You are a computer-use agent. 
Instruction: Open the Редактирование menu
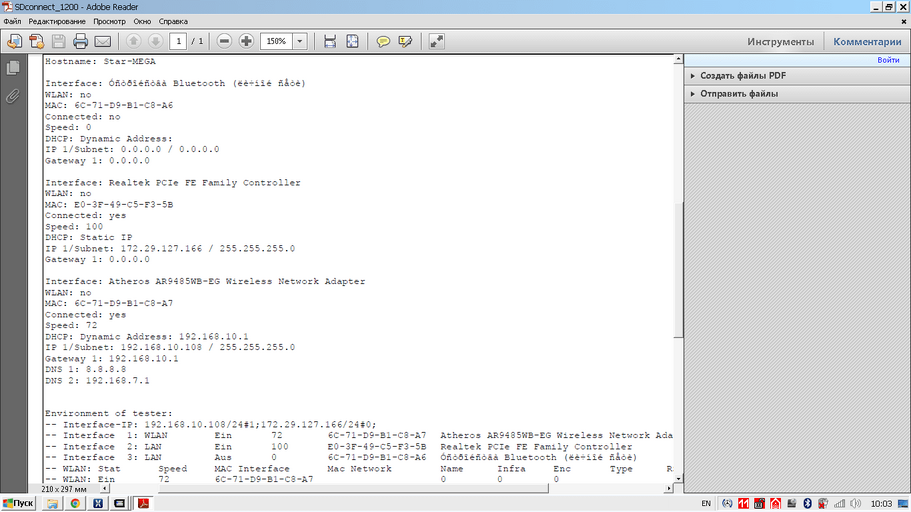[x=57, y=22]
